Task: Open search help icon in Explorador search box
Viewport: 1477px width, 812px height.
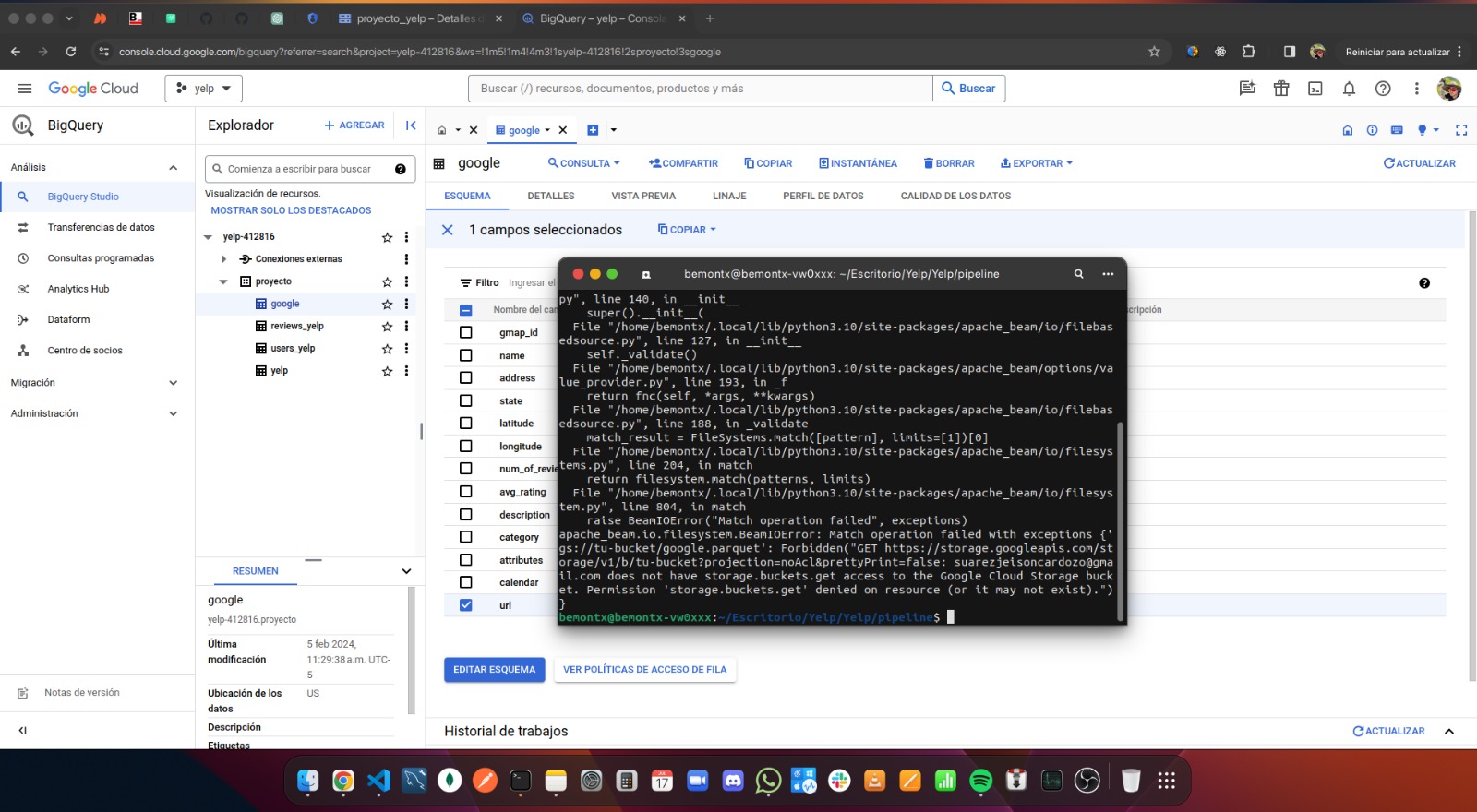Action: [401, 169]
